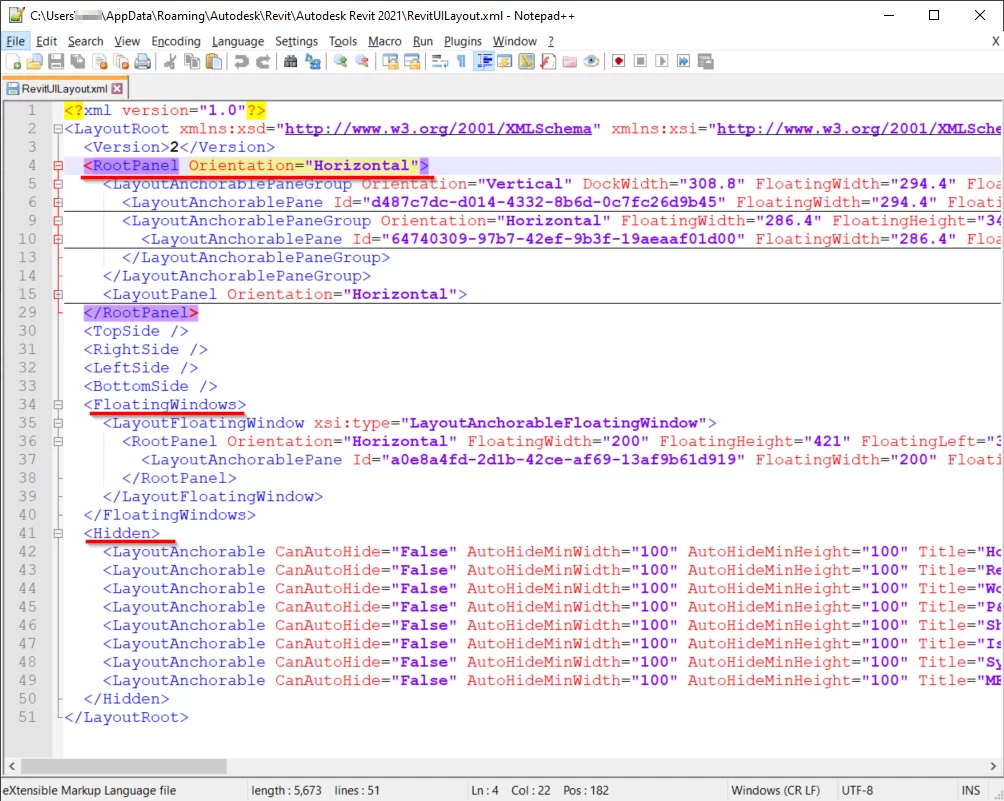Open the Plugins menu

pyautogui.click(x=462, y=41)
